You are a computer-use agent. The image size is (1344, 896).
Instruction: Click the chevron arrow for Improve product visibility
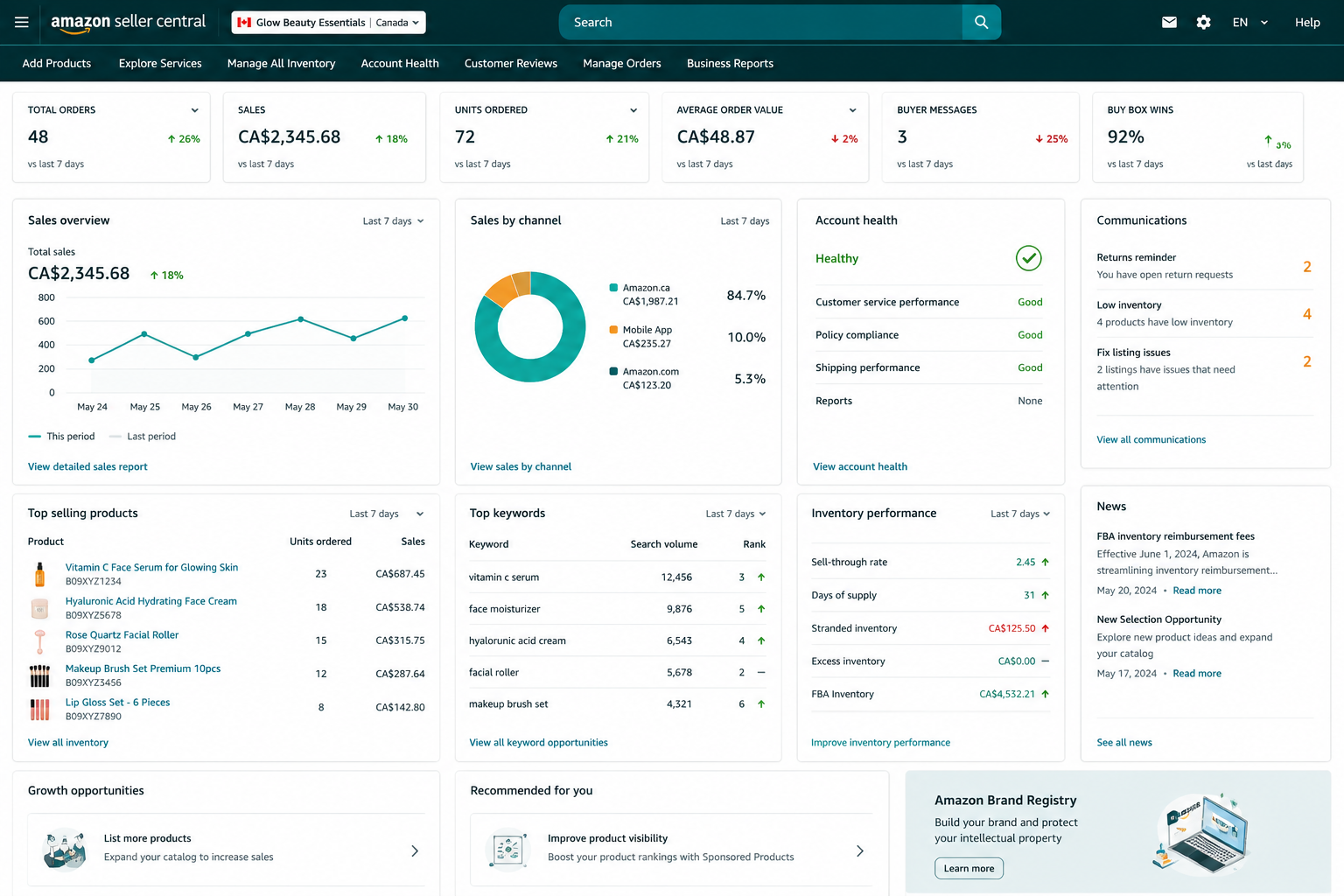pos(860,850)
